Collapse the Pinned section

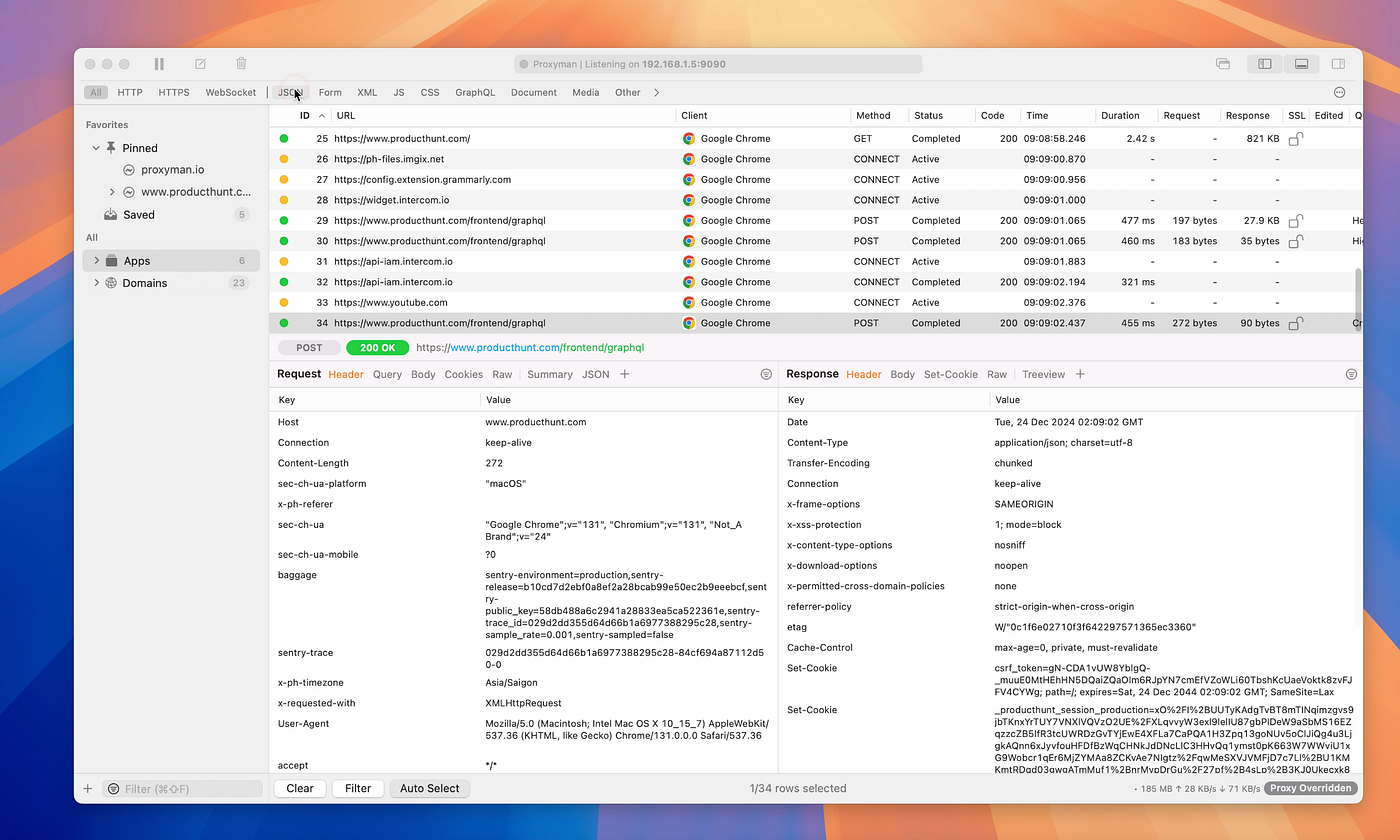pyautogui.click(x=96, y=148)
